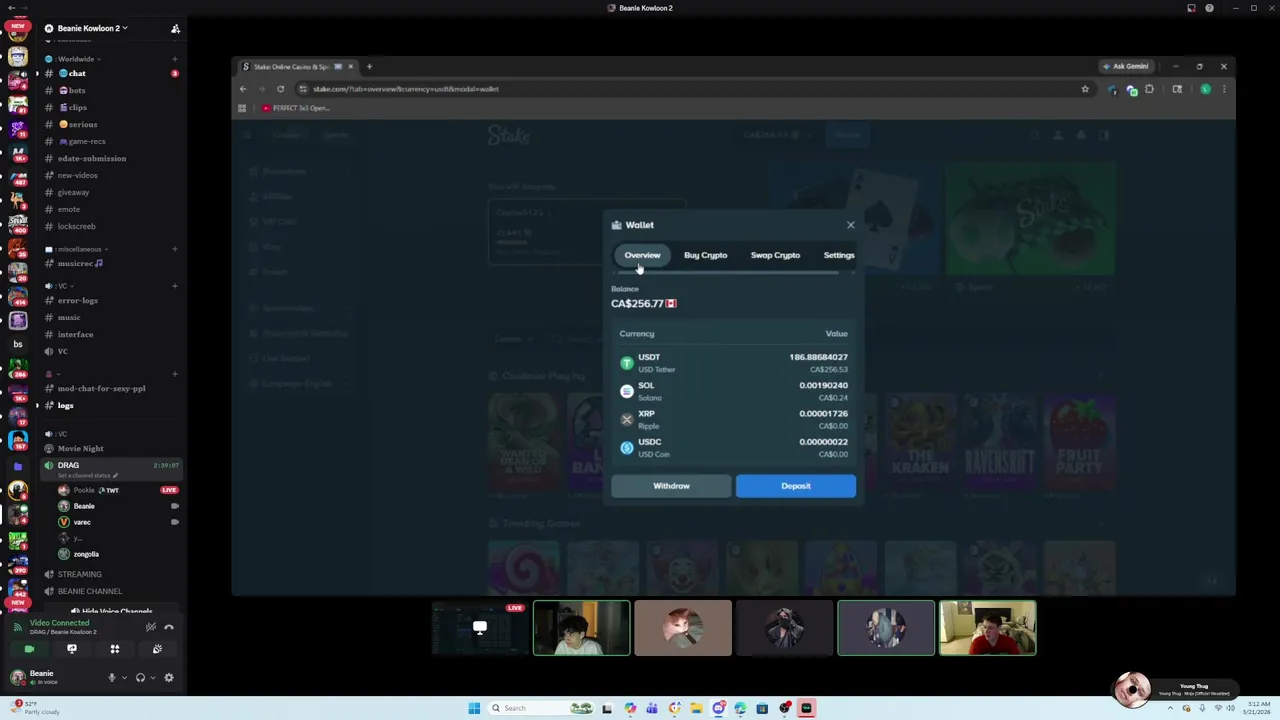The height and width of the screenshot is (720, 1280).
Task: Open the Wallet Settings tab
Action: click(838, 255)
